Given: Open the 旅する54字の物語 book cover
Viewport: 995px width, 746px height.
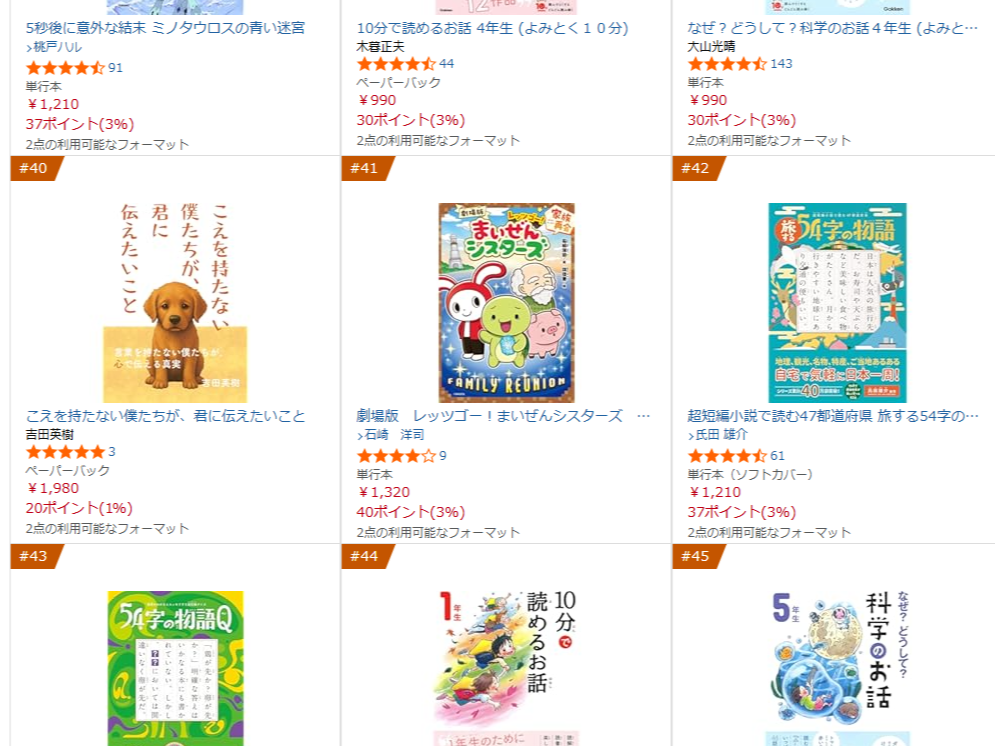Looking at the screenshot, I should [838, 303].
